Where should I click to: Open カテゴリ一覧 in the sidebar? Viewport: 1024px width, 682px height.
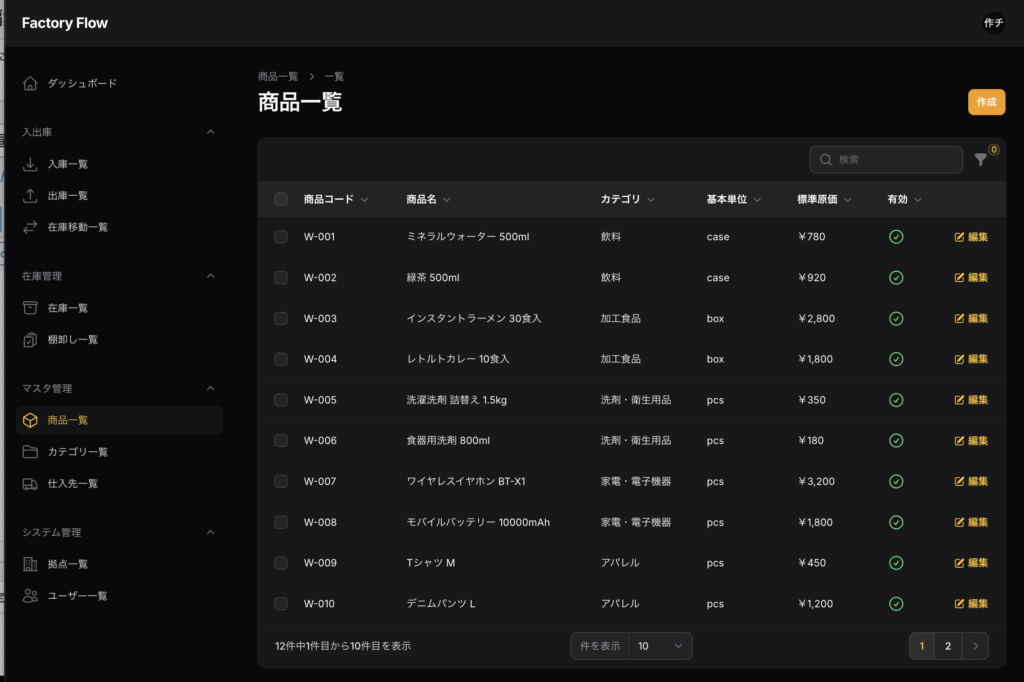coord(78,452)
